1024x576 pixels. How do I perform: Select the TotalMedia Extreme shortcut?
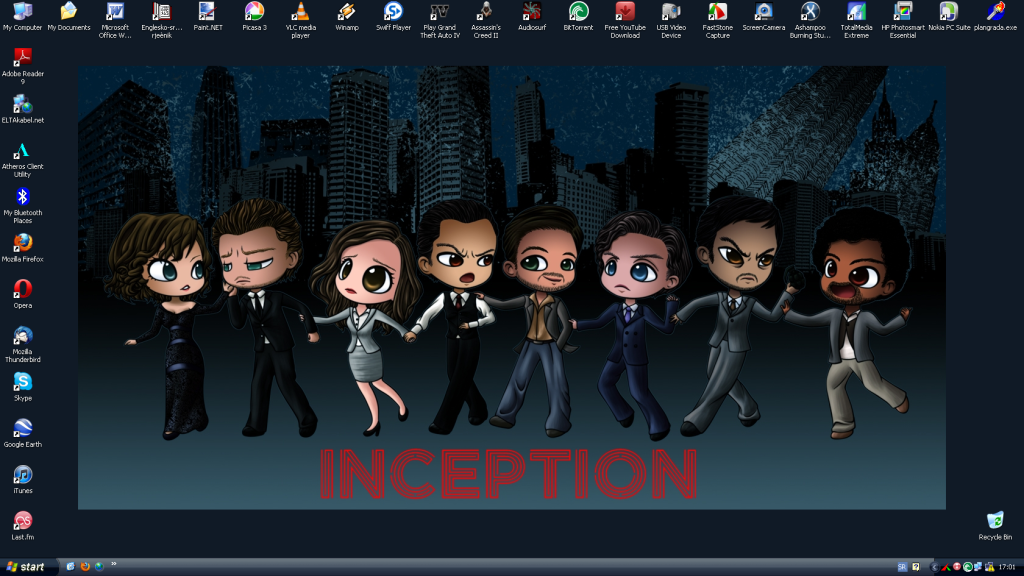point(856,20)
